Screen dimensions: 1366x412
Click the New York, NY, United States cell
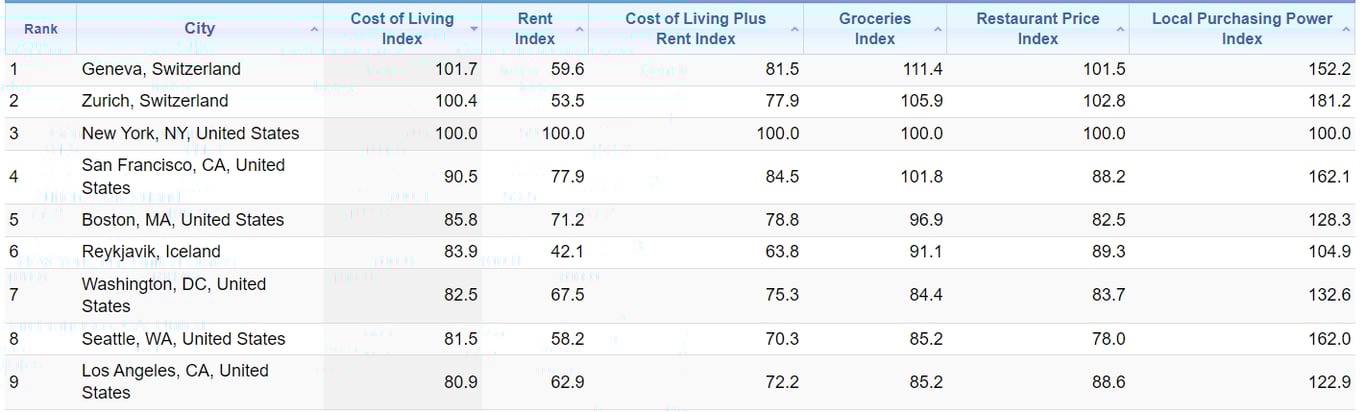click(190, 133)
